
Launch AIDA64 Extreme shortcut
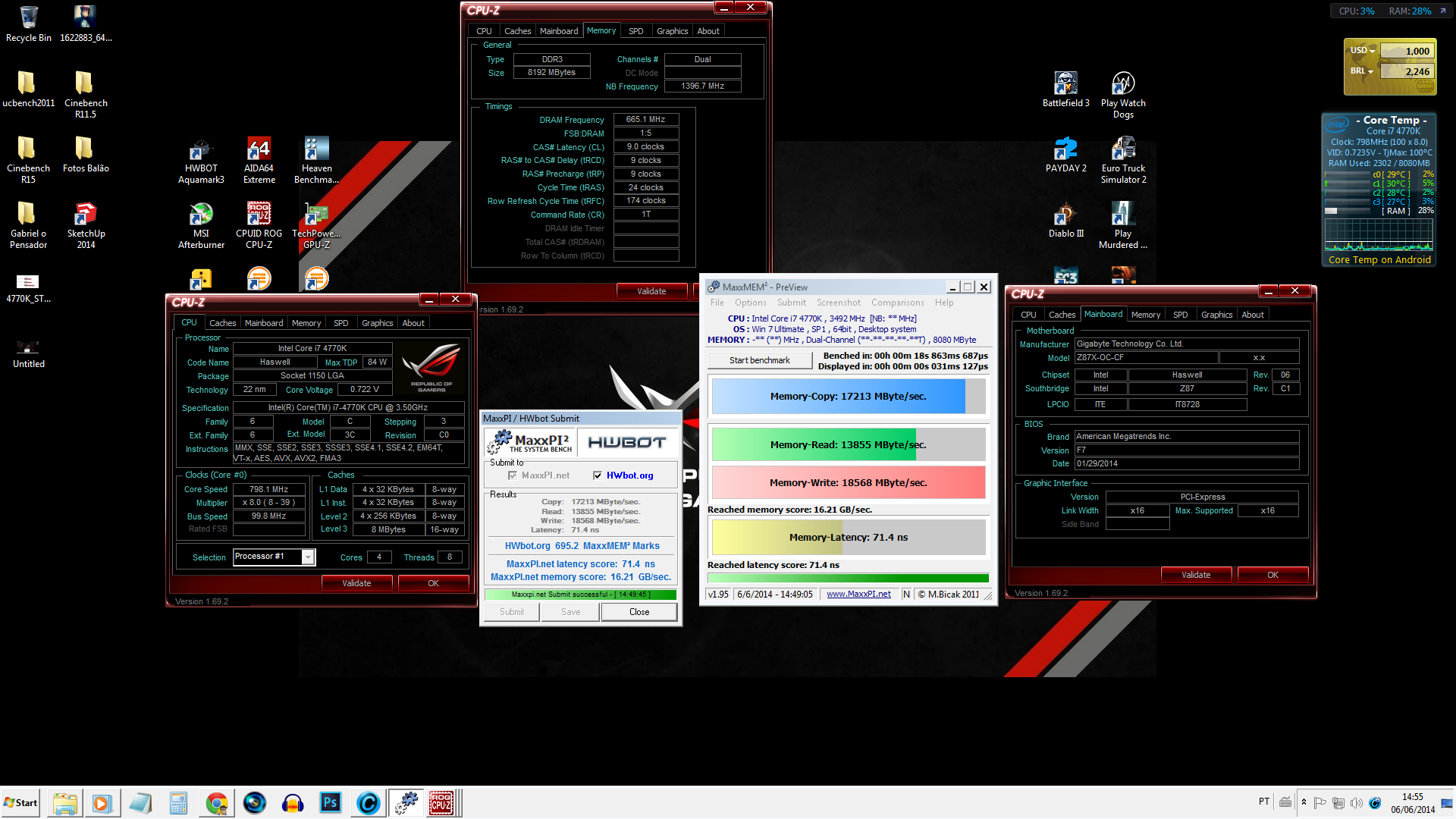[x=259, y=159]
